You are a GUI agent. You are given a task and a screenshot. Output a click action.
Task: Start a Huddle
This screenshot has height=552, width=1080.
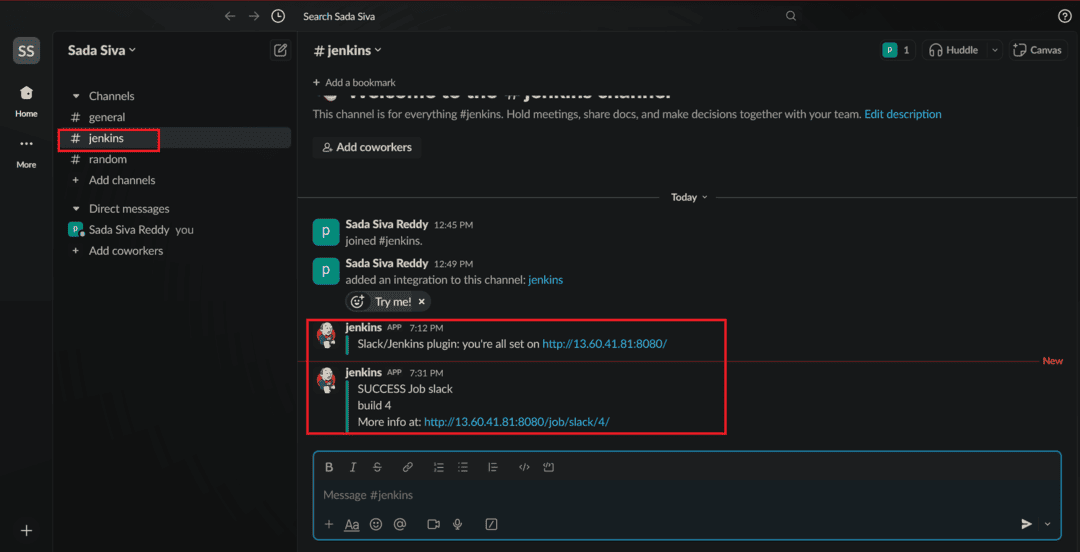[x=955, y=50]
